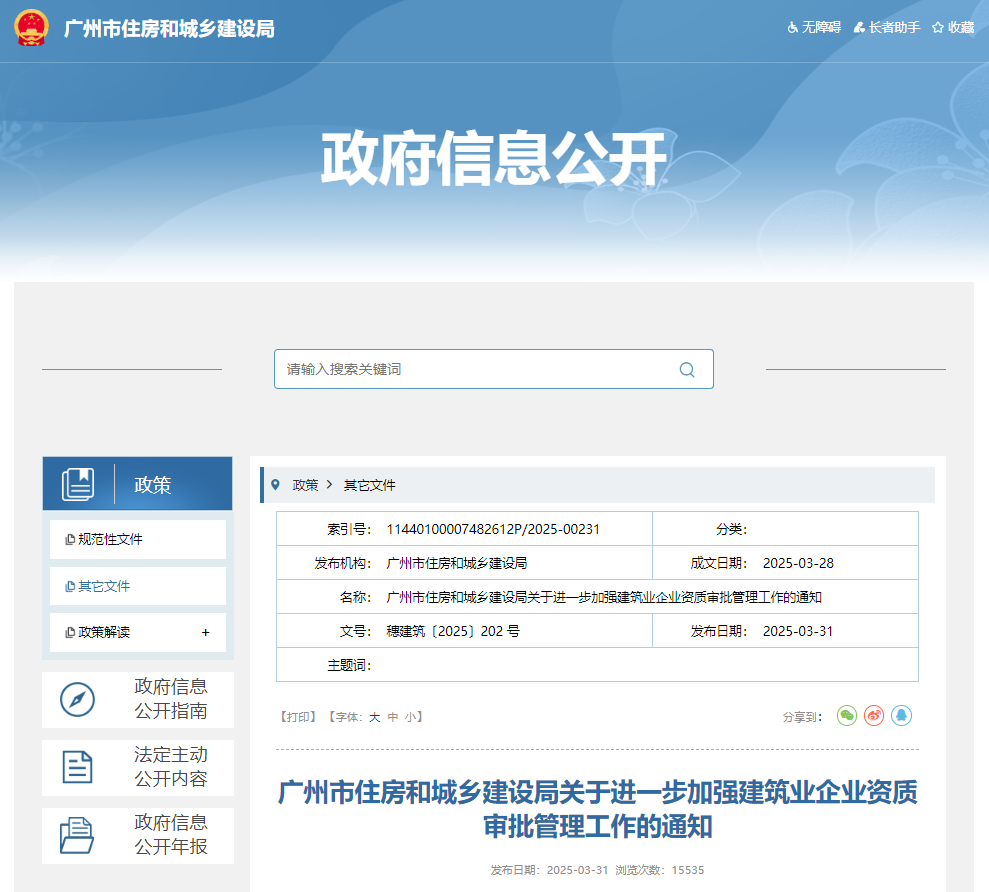Click the search magnifier icon
Viewport: 989px width, 892px height.
[687, 369]
